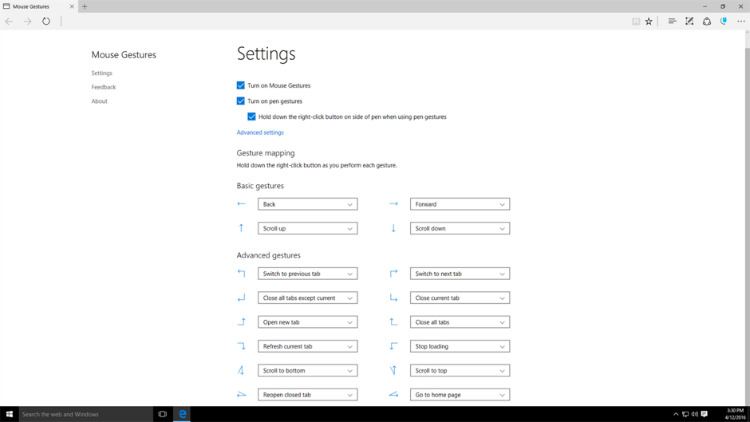Click the page vertical scrollbar
Screen dimensions: 750x422
(747, 218)
